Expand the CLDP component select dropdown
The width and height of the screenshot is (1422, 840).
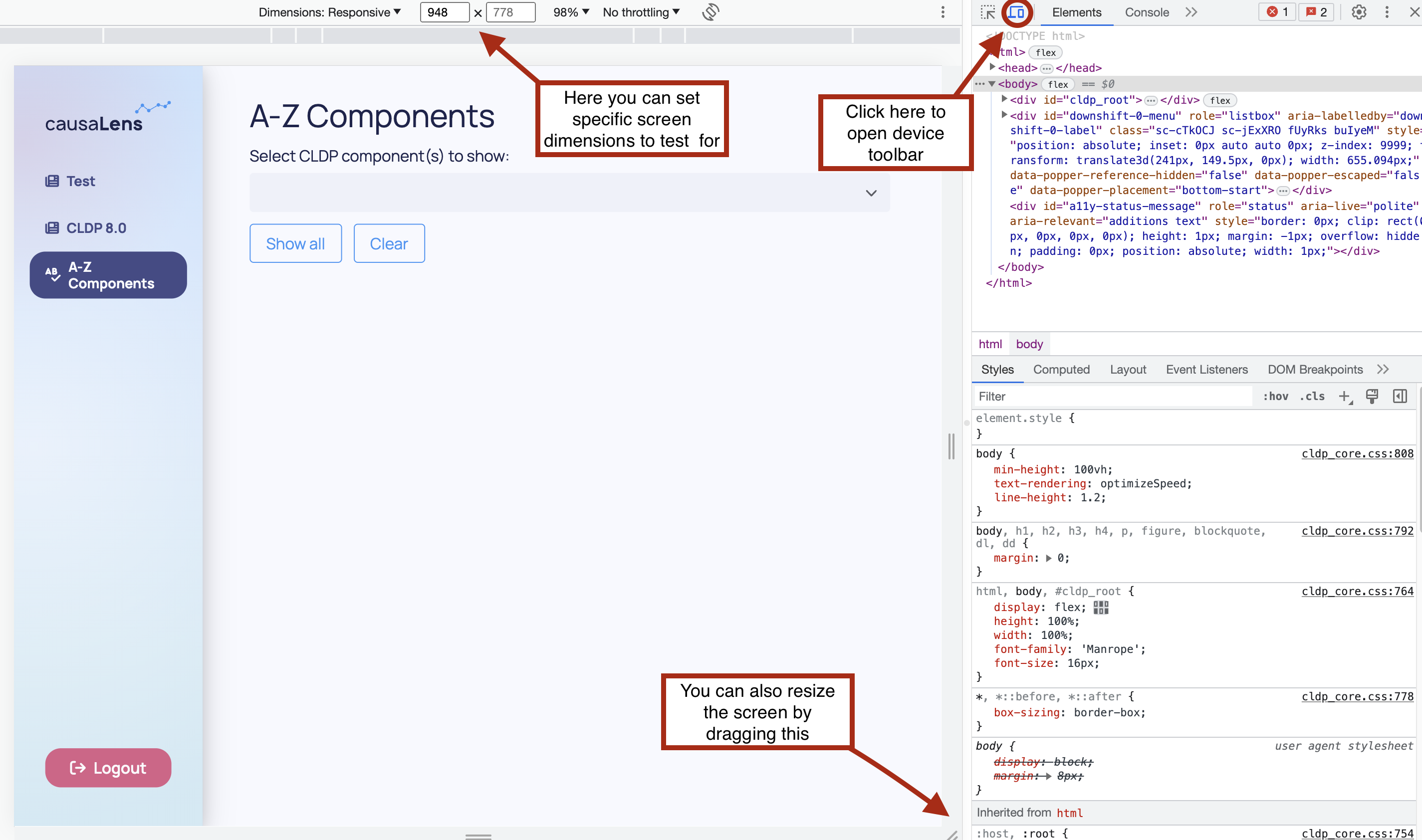pyautogui.click(x=871, y=193)
